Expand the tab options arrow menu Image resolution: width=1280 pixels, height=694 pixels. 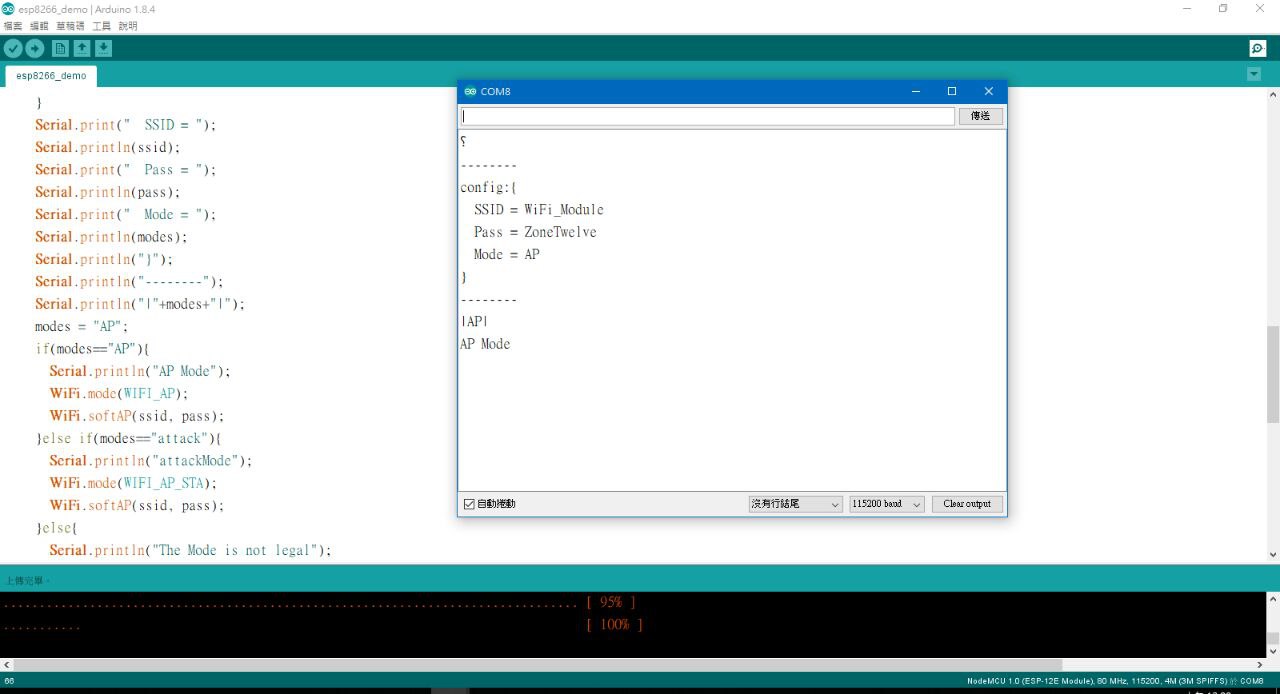click(x=1254, y=75)
